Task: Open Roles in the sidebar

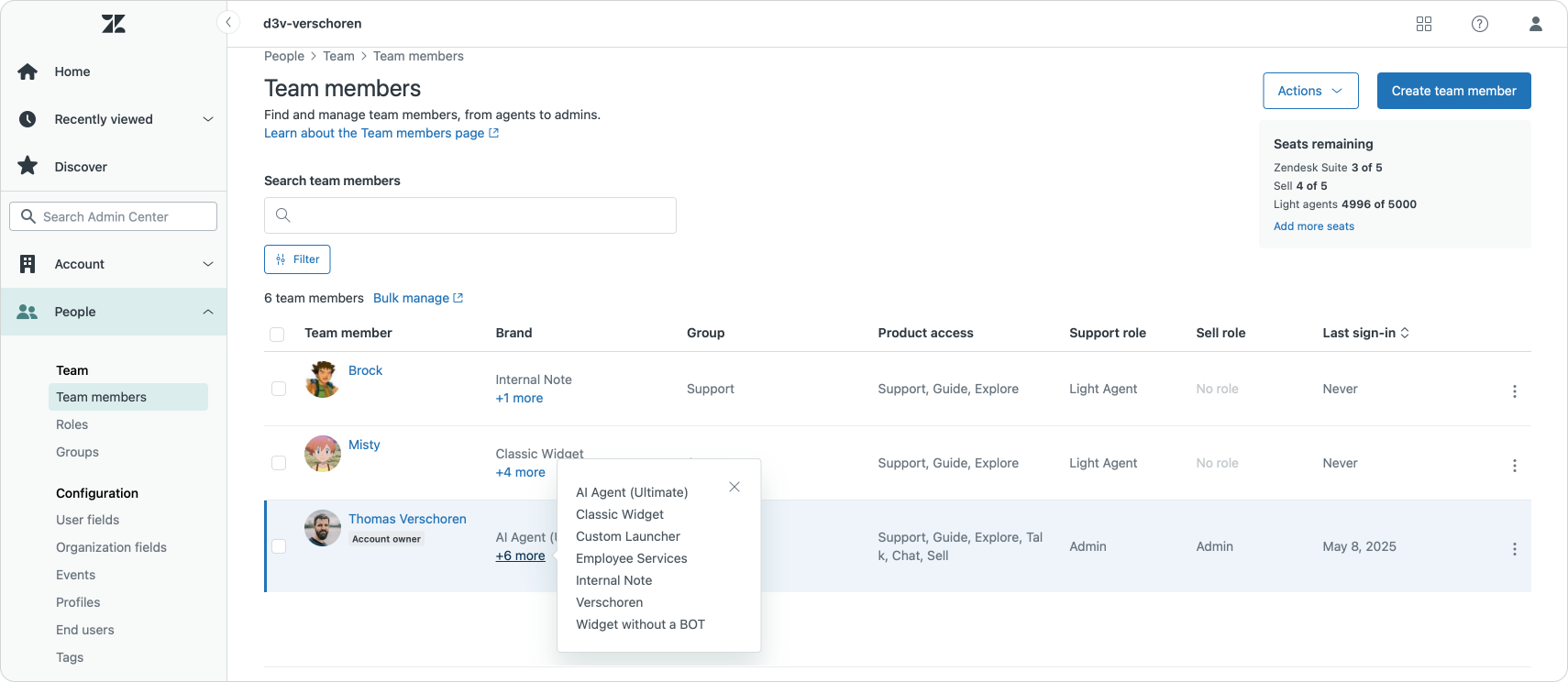Action: click(x=72, y=424)
